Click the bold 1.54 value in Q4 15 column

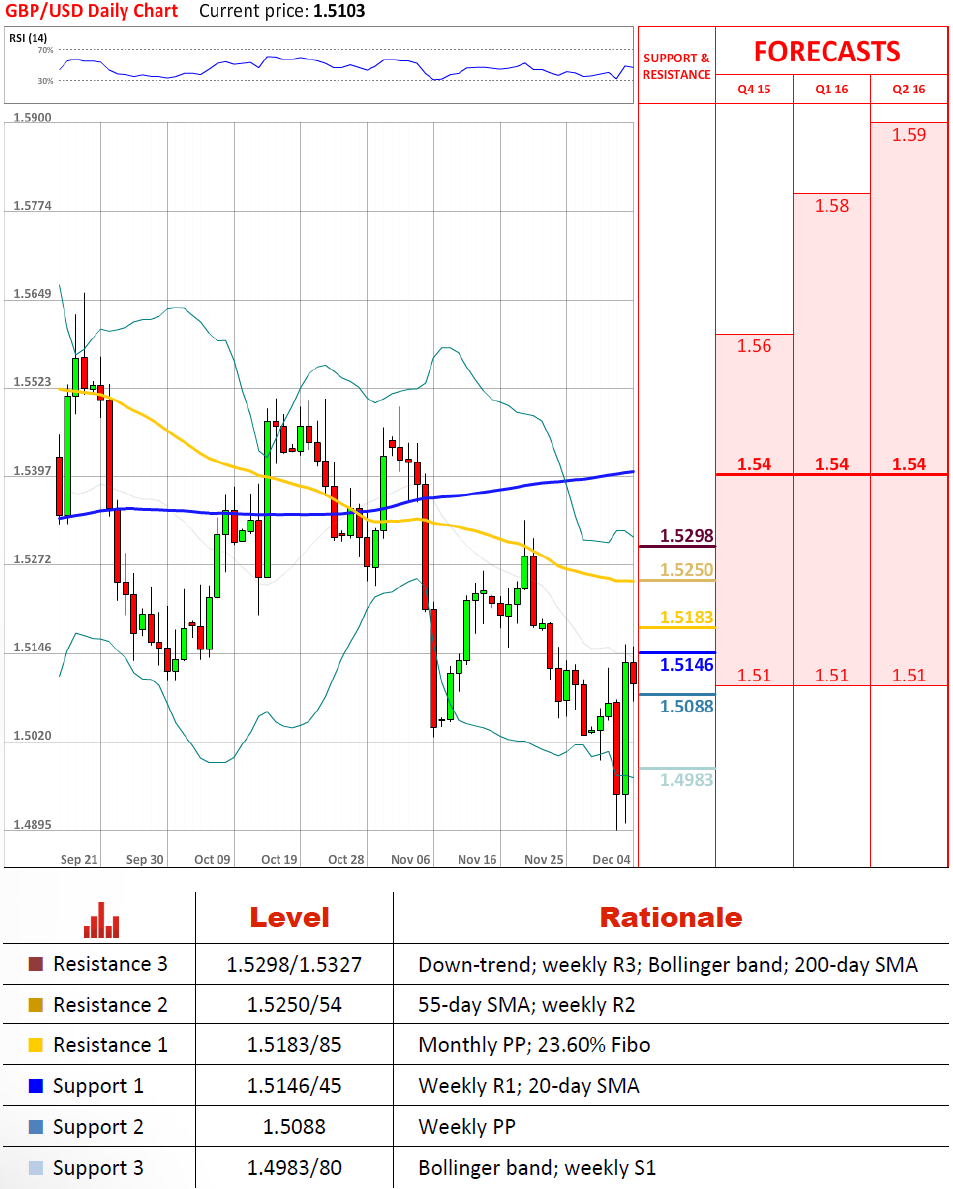754,464
